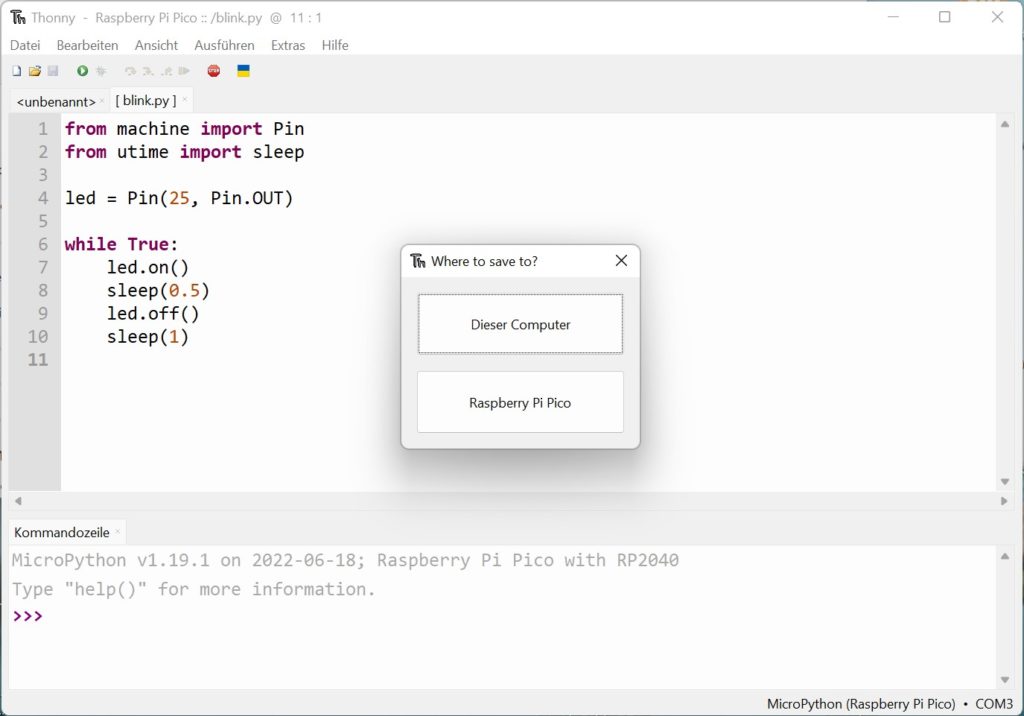Click the 'Type "help()"' line in shell

(193, 589)
